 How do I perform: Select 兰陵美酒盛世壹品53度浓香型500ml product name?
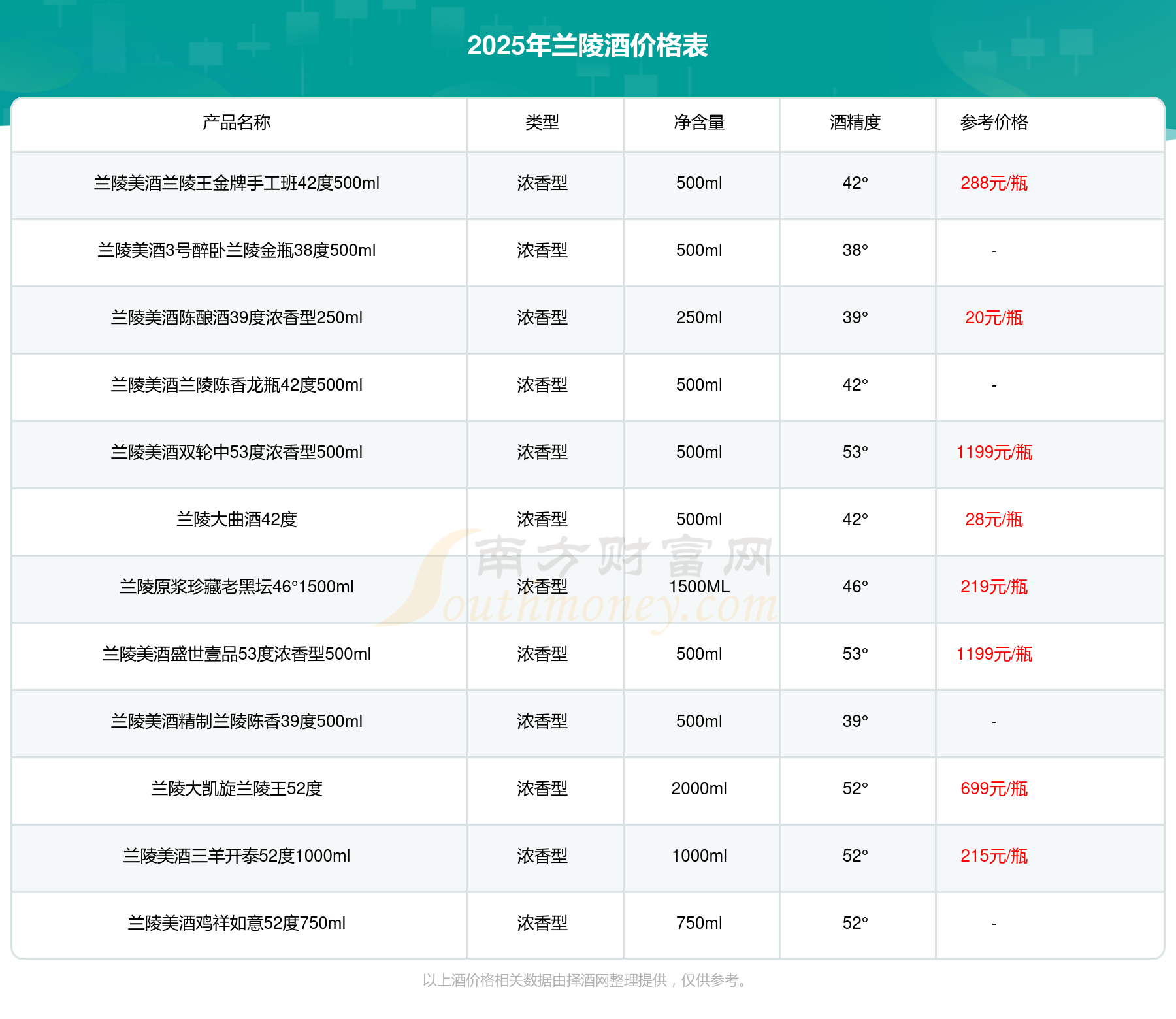coord(237,654)
